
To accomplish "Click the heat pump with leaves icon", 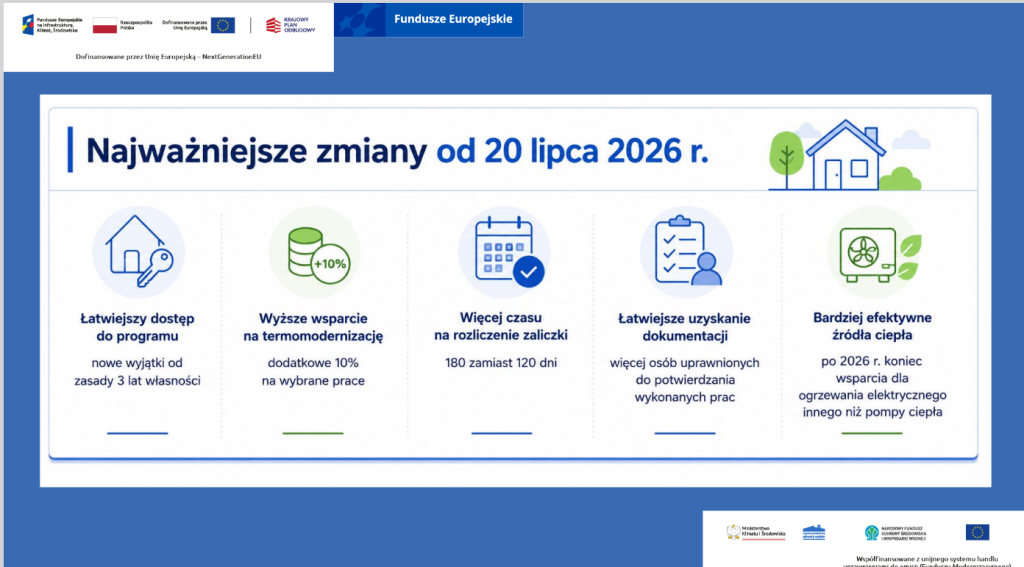I will click(x=874, y=252).
